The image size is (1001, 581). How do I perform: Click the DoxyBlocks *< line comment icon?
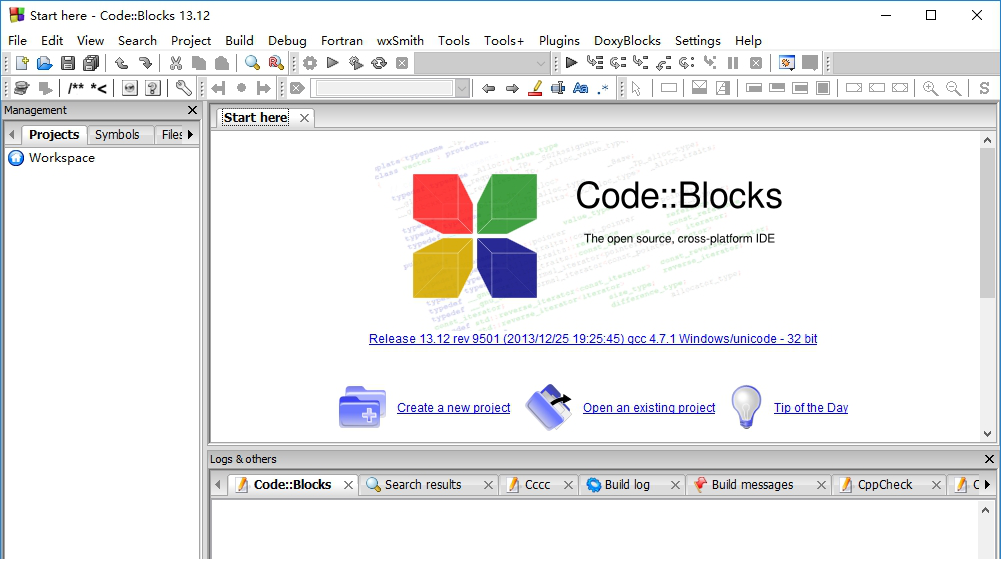point(98,88)
